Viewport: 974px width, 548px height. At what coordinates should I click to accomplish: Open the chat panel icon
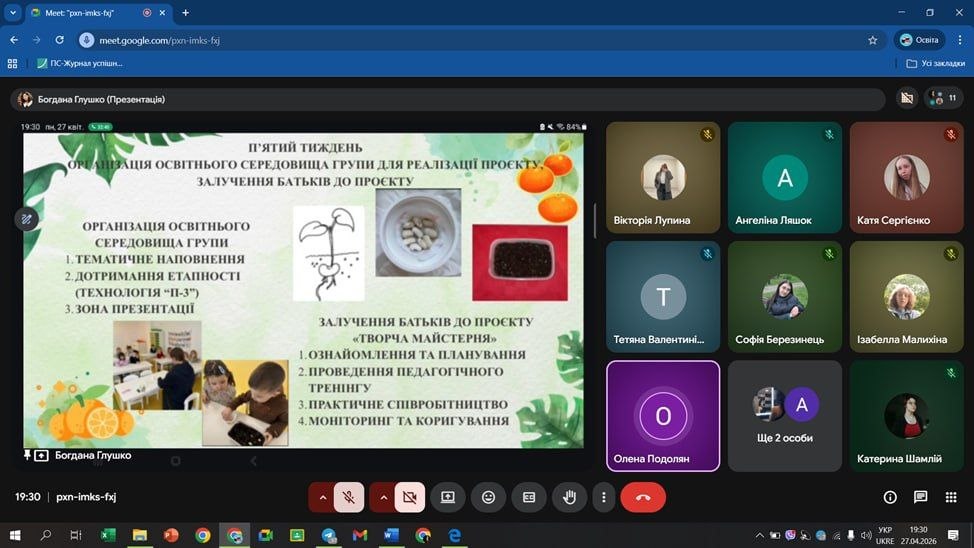921,497
